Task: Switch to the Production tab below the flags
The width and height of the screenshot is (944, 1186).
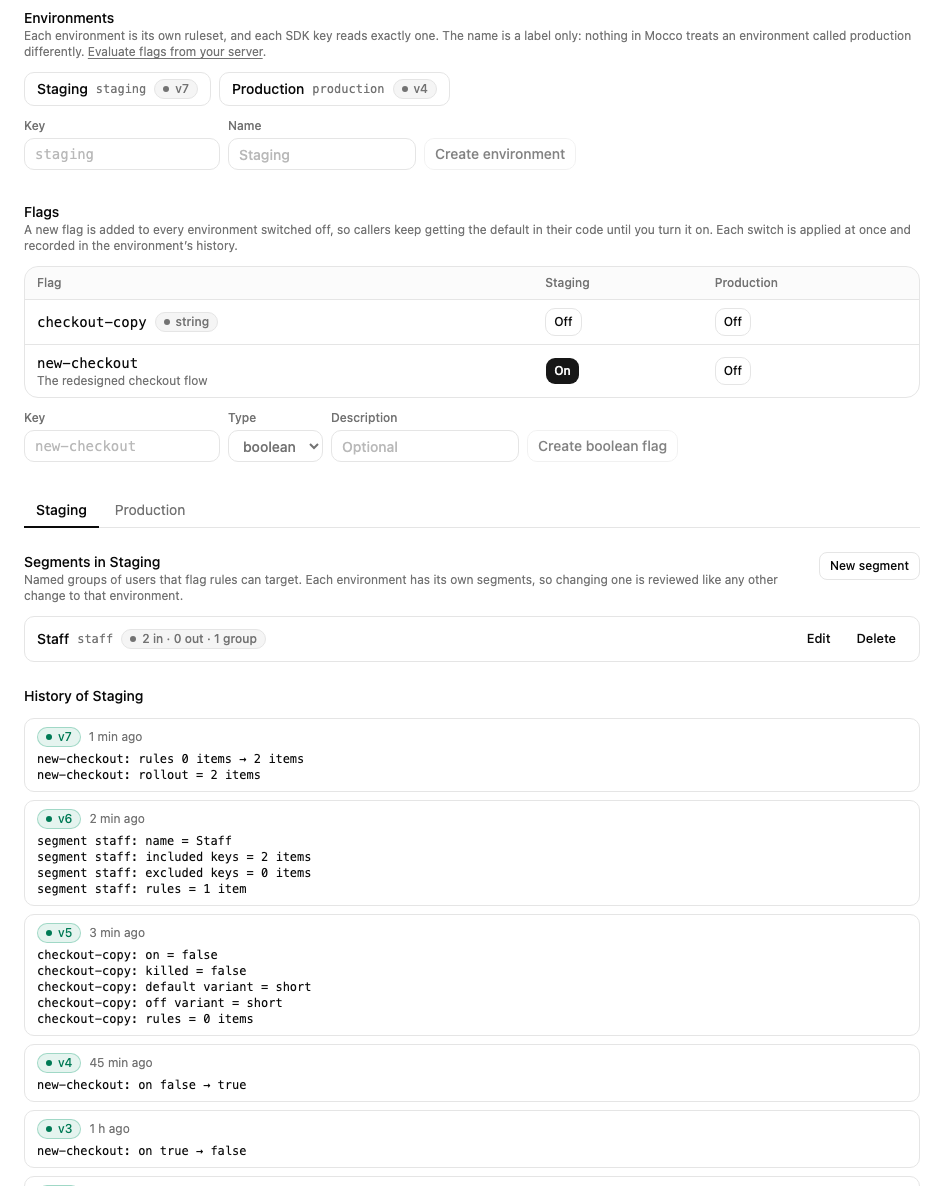Action: point(150,510)
